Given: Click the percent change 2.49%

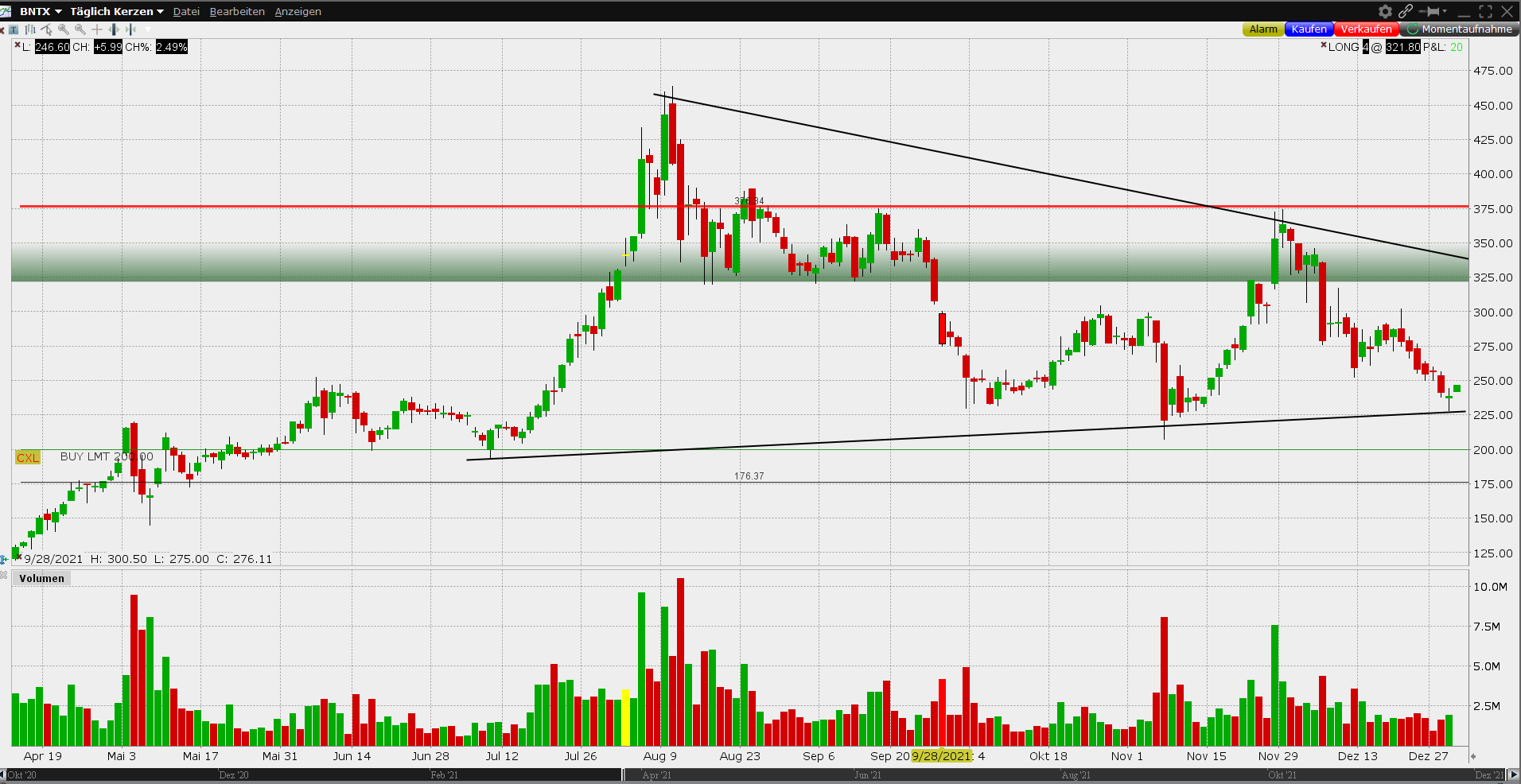Looking at the screenshot, I should click(x=172, y=47).
